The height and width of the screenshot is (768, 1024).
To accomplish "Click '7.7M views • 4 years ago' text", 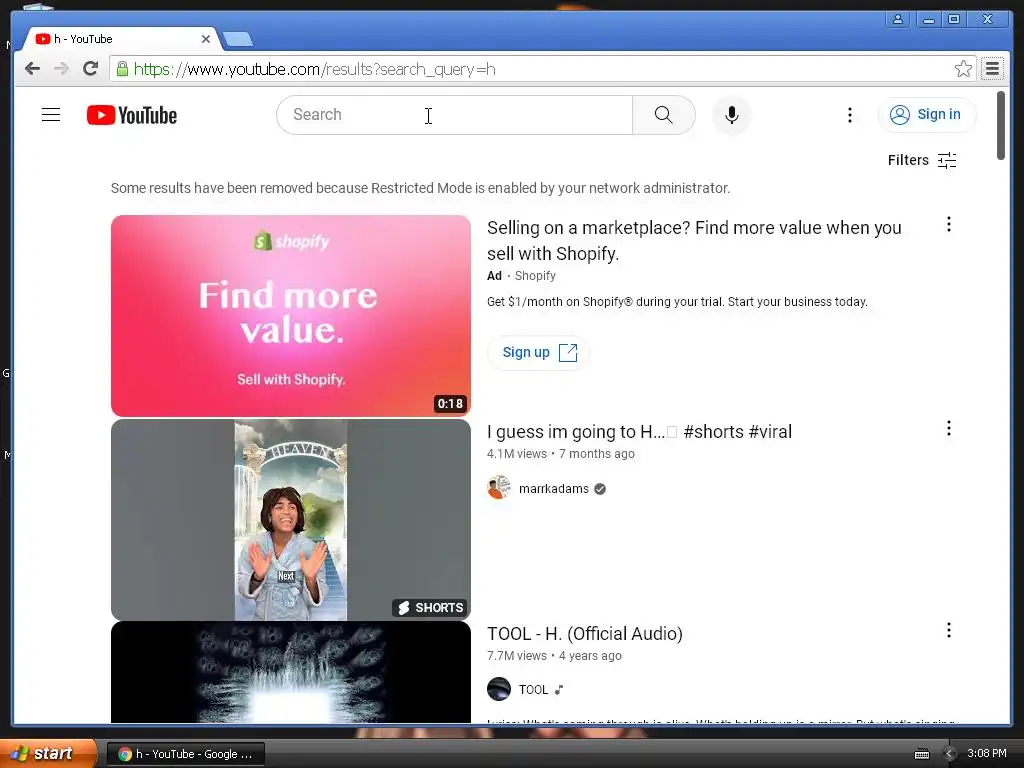I will (554, 656).
